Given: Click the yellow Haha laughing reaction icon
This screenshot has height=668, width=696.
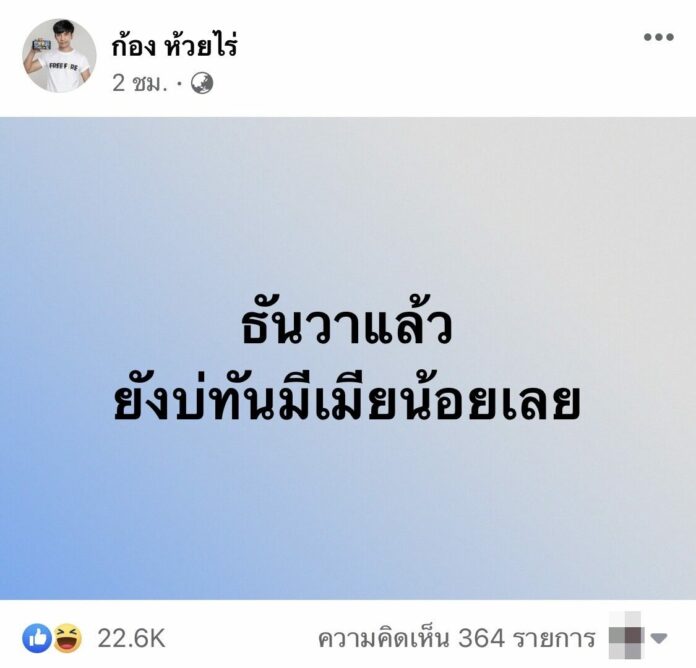Looking at the screenshot, I should (x=67, y=638).
